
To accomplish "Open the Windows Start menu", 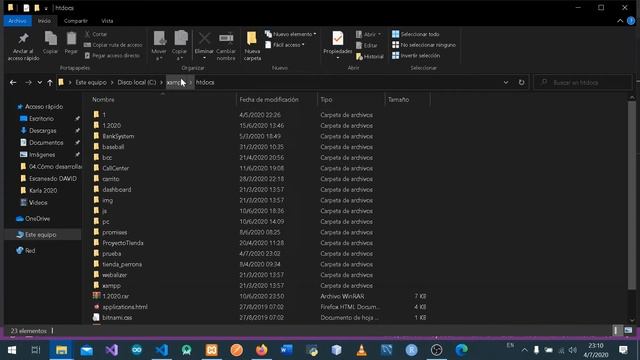I will [12, 350].
